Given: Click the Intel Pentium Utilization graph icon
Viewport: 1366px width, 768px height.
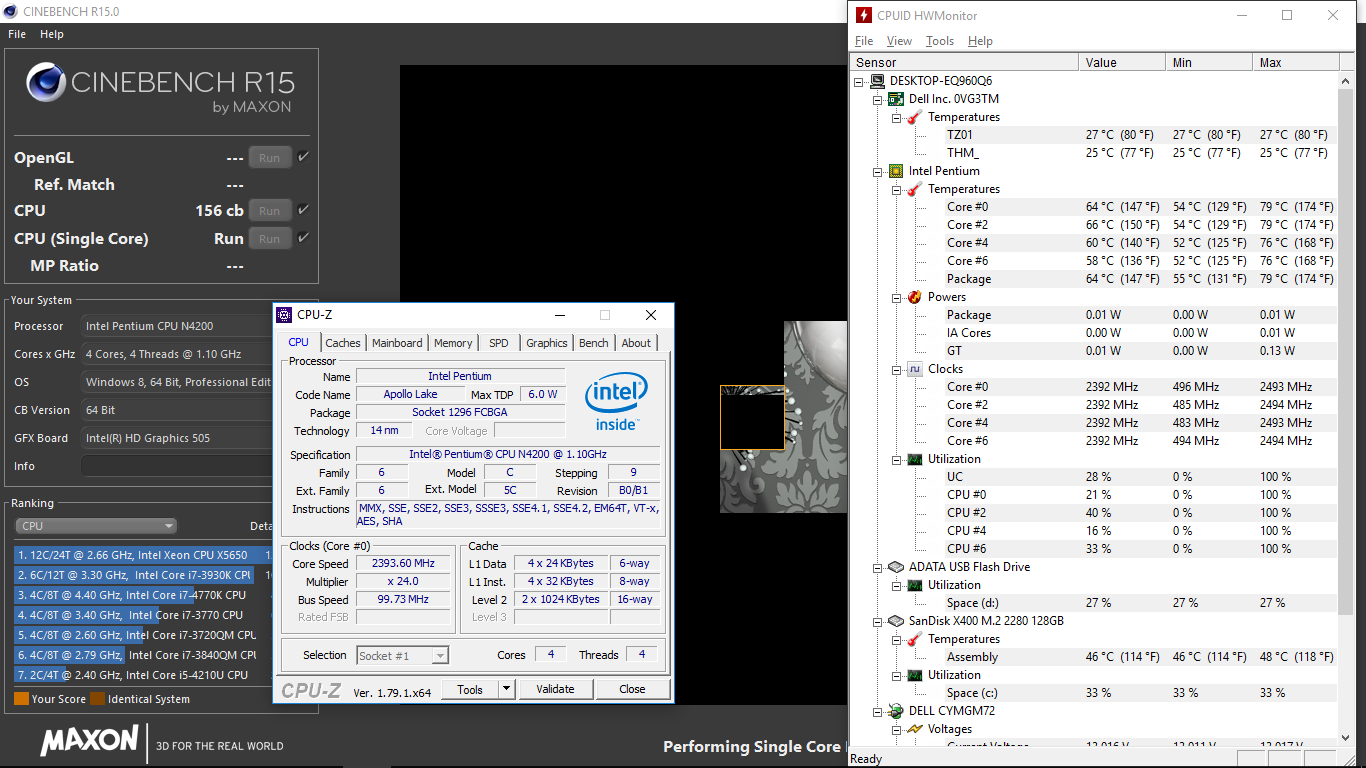Looking at the screenshot, I should (x=916, y=459).
